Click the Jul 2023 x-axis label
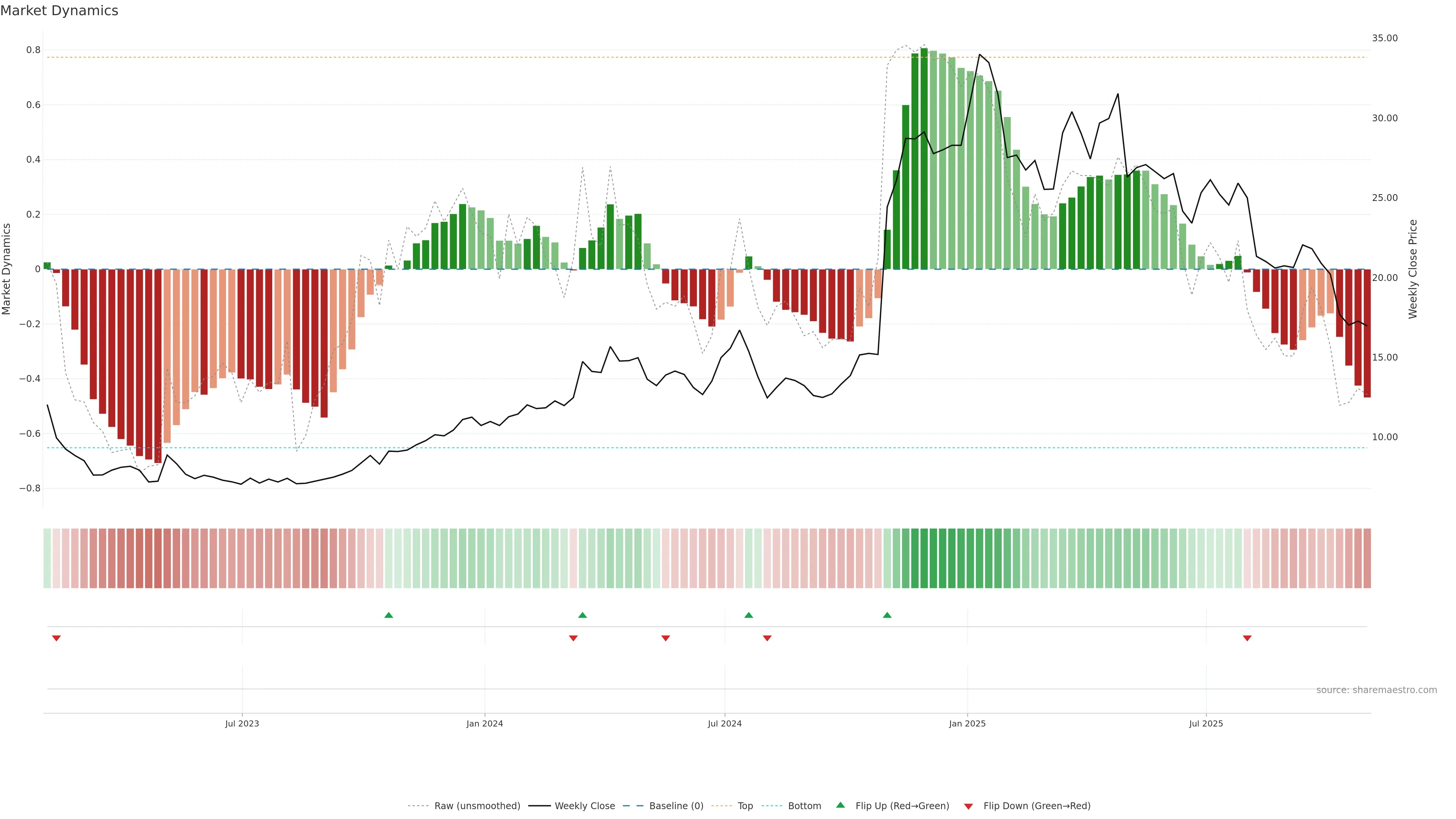 pyautogui.click(x=242, y=723)
